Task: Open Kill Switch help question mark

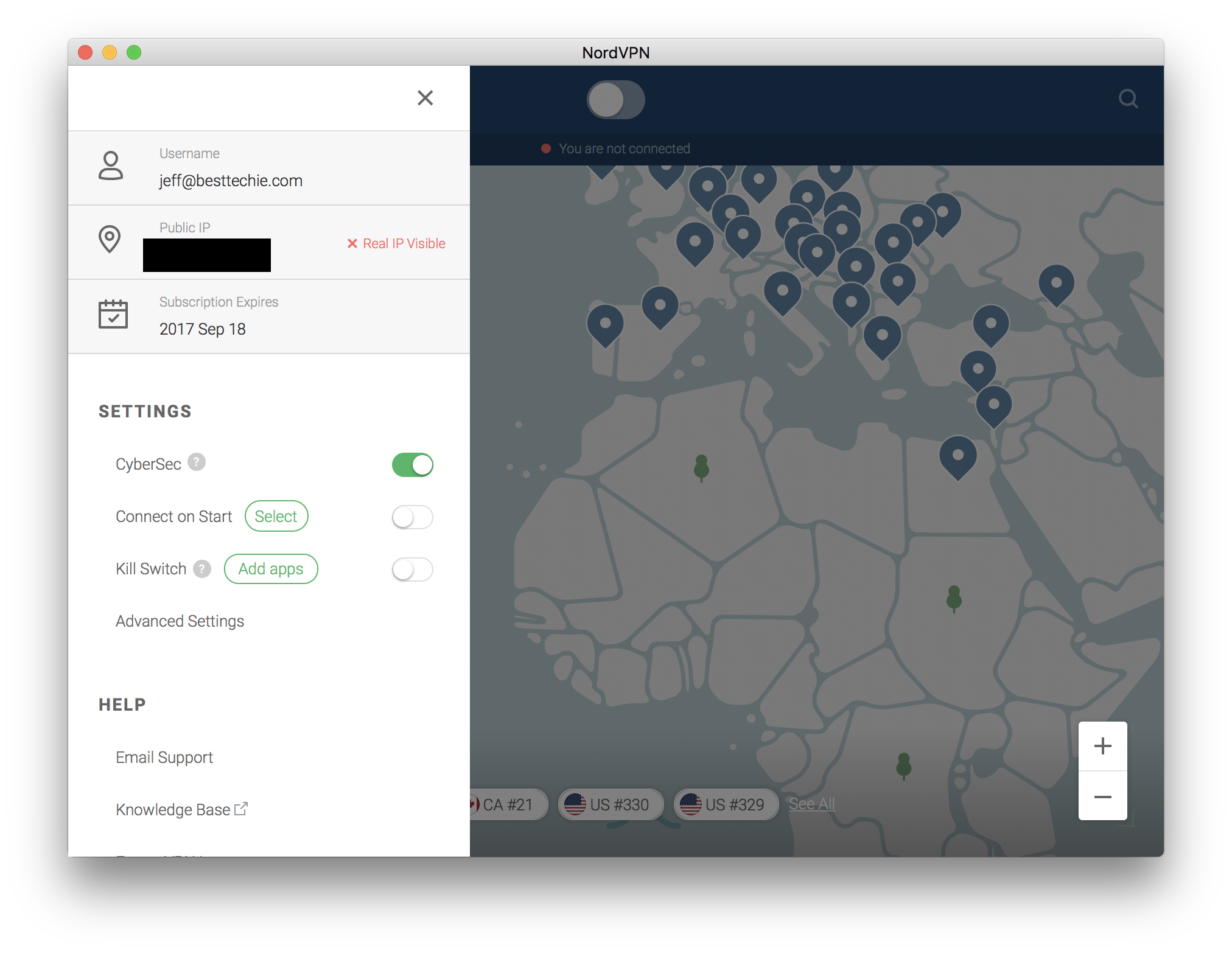Action: 202,569
